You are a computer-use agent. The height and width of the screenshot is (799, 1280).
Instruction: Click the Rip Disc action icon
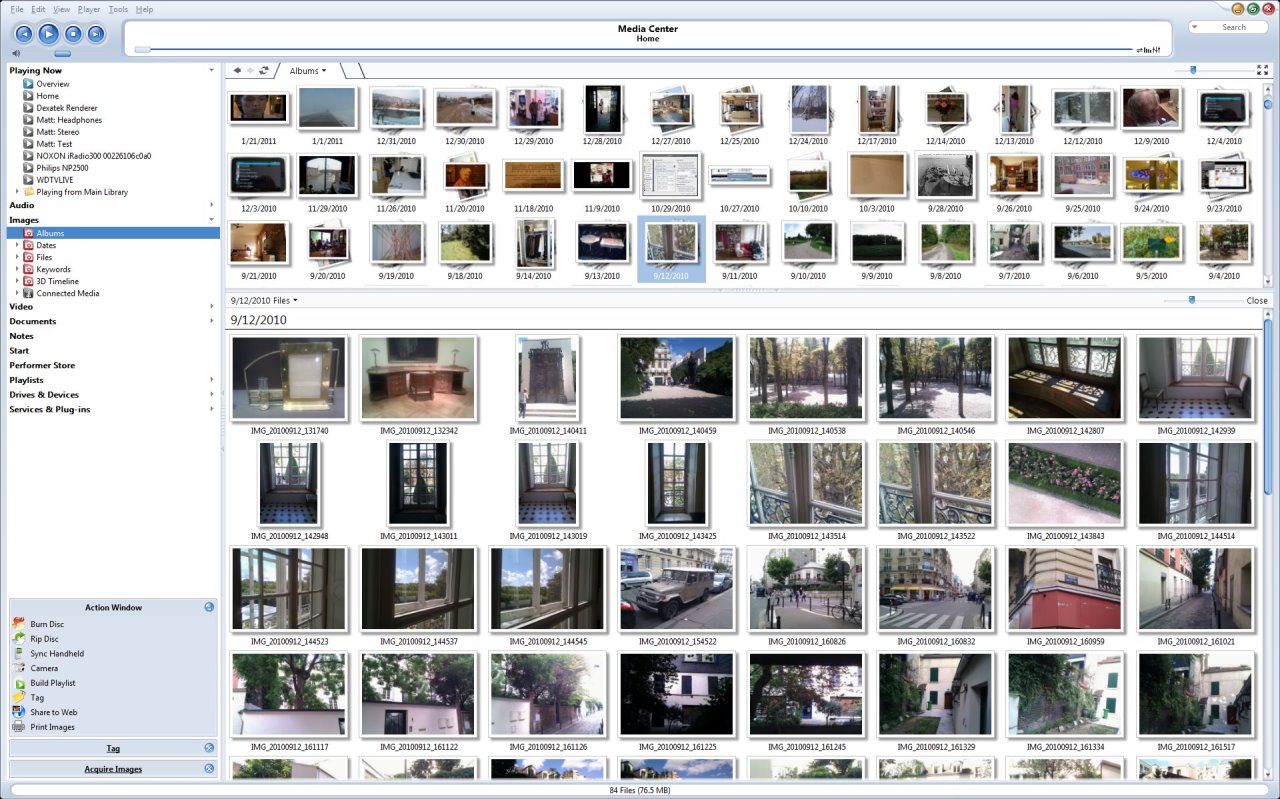click(x=18, y=639)
